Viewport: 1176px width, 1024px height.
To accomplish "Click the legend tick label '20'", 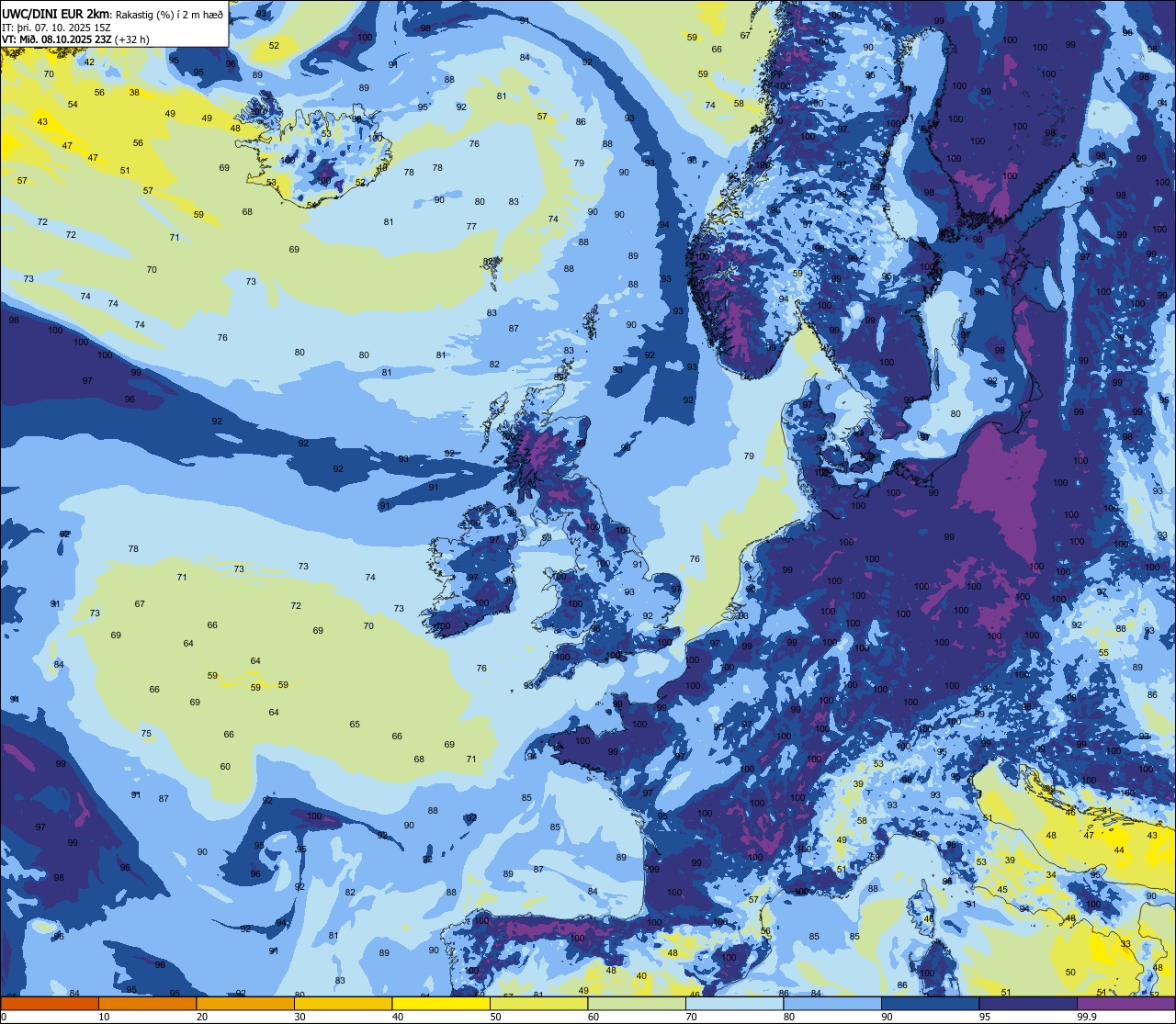I will 202,1017.
